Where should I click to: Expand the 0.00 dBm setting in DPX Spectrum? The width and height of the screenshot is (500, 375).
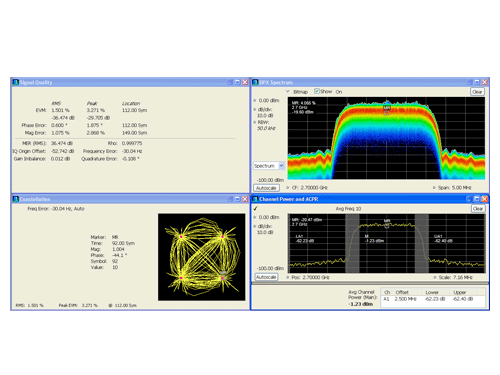click(x=255, y=100)
